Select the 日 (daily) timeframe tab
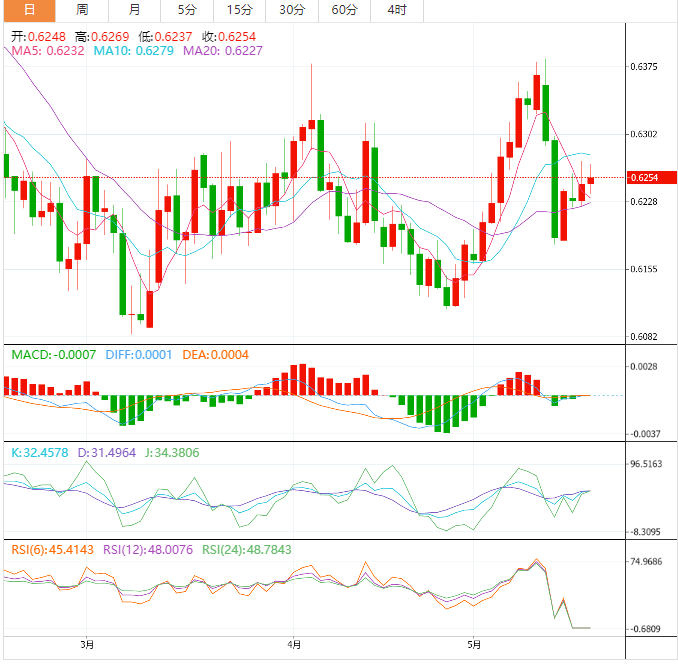This screenshot has width=678, height=667. tap(29, 10)
